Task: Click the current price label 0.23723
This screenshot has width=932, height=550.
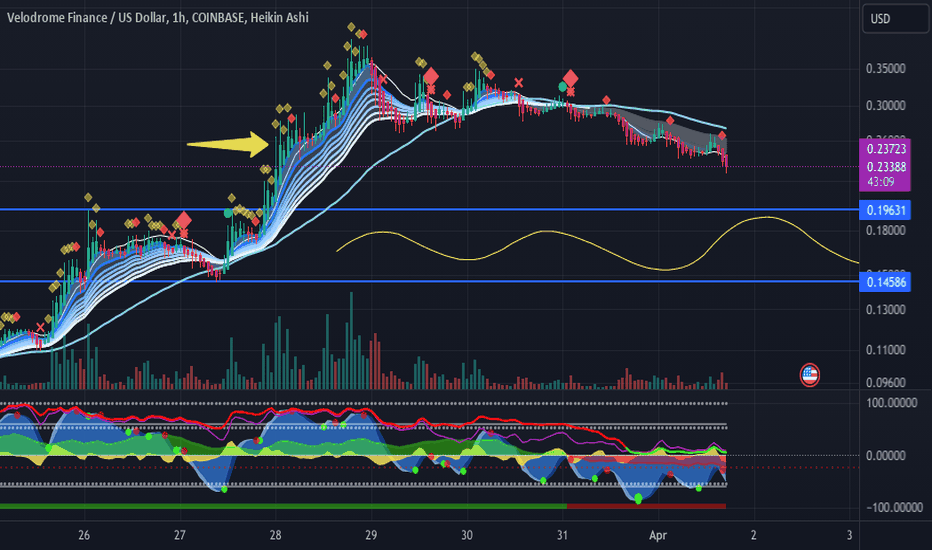Action: 886,149
